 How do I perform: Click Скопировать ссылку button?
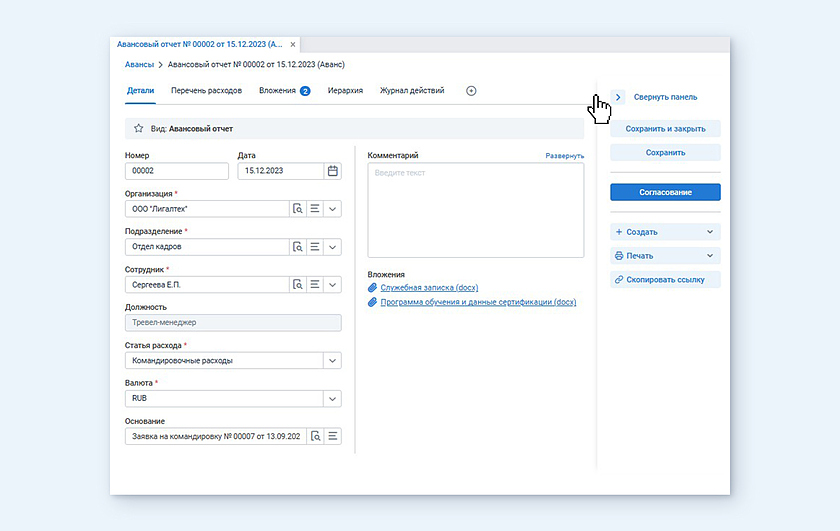(665, 280)
